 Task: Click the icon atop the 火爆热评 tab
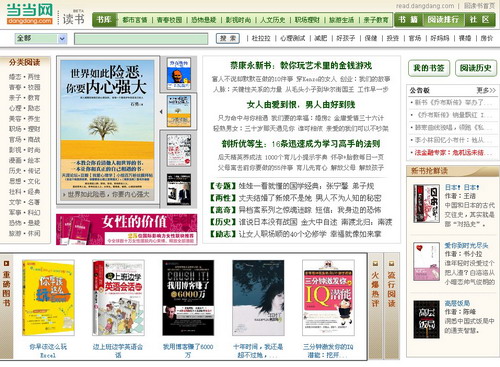pos(375,263)
